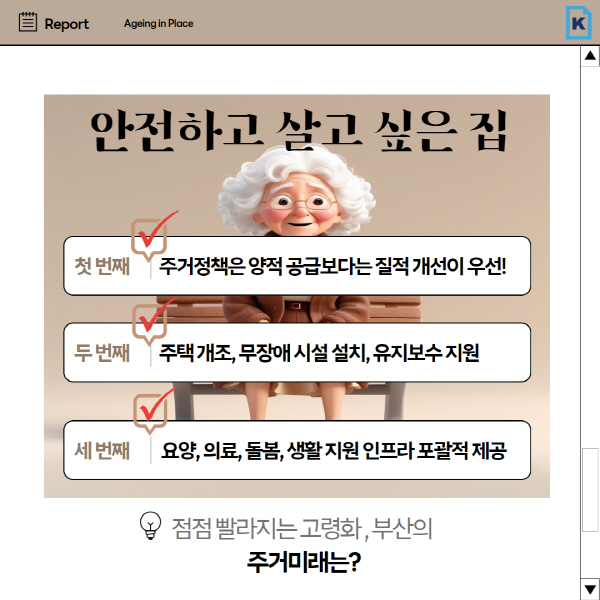
Task: Click the checkmark icon above 두 번째
Action: (154, 321)
